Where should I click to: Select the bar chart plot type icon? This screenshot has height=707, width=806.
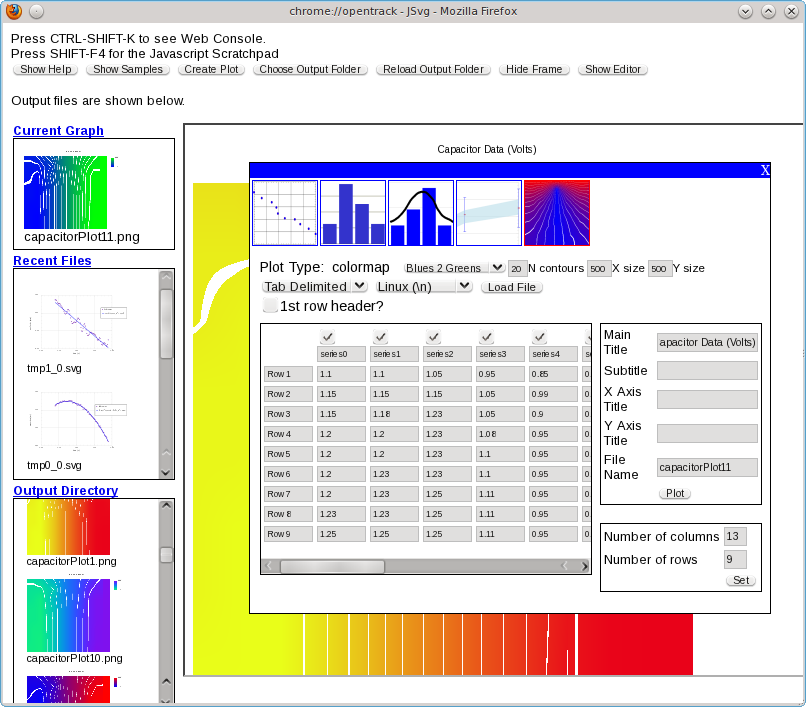(353, 213)
